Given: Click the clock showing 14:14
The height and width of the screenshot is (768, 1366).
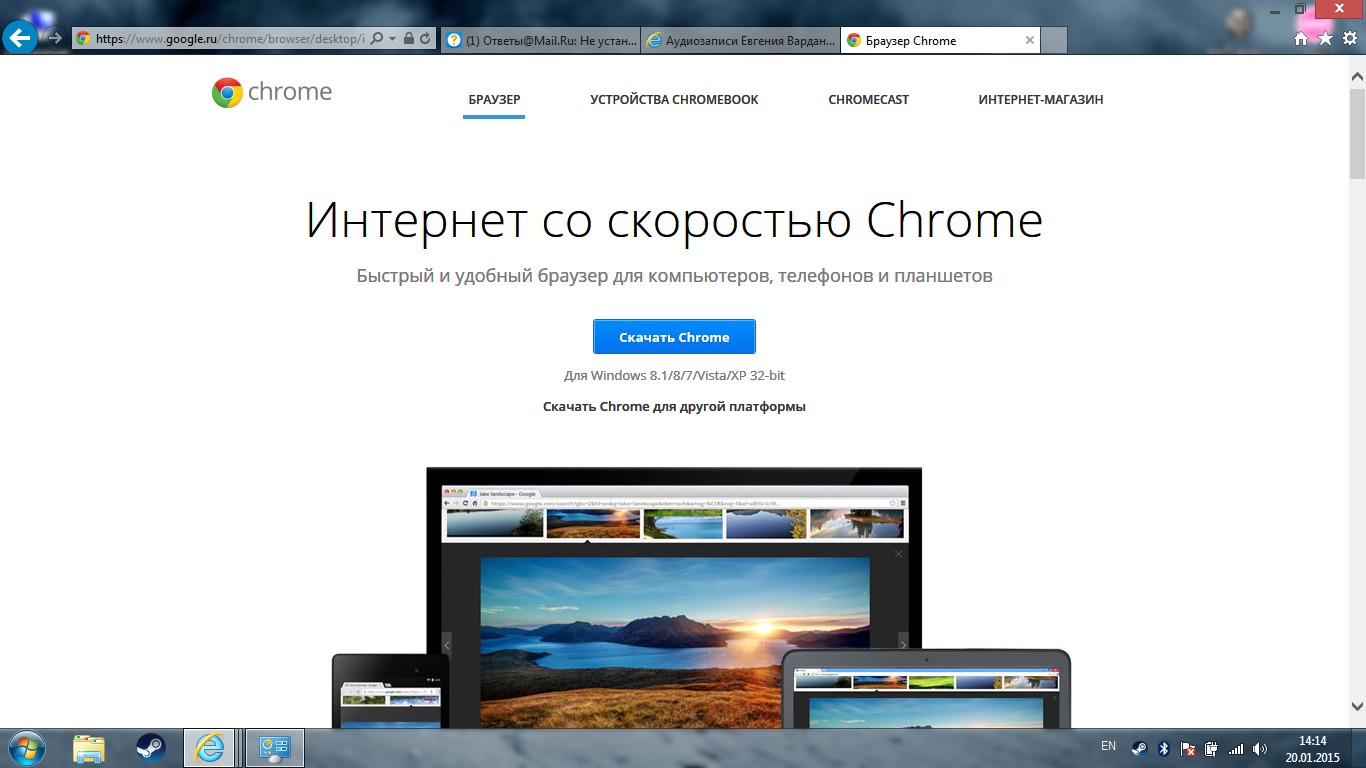Looking at the screenshot, I should 1312,749.
